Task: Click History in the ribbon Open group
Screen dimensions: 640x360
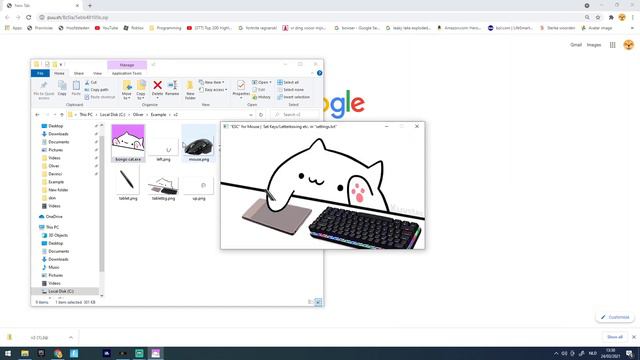Action: click(x=261, y=97)
